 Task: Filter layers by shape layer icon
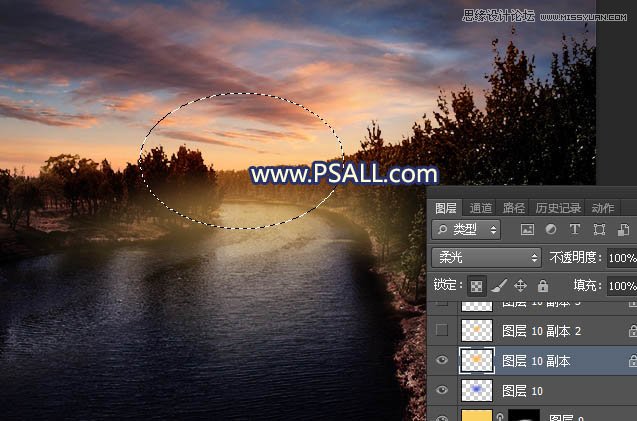[599, 230]
